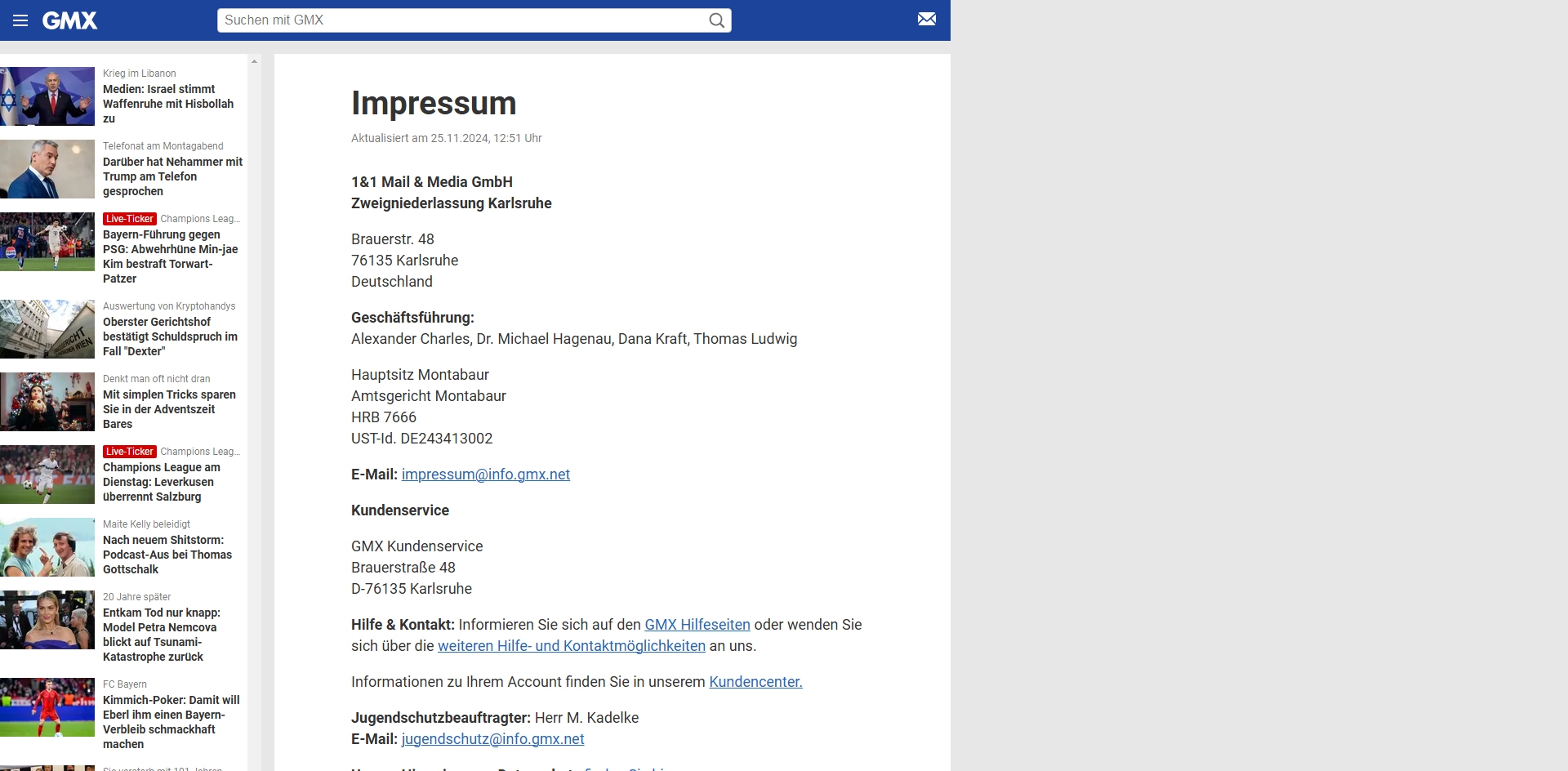The height and width of the screenshot is (771, 1568).
Task: Open the jugendschutz@info.gmx.net email link
Action: [492, 739]
